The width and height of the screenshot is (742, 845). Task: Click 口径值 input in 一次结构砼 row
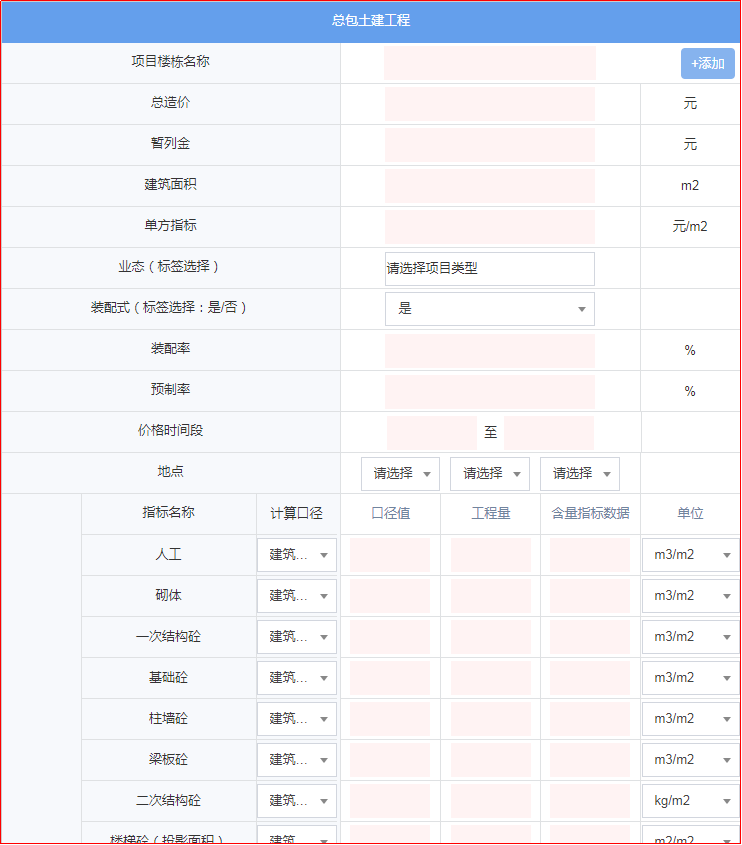click(x=390, y=637)
